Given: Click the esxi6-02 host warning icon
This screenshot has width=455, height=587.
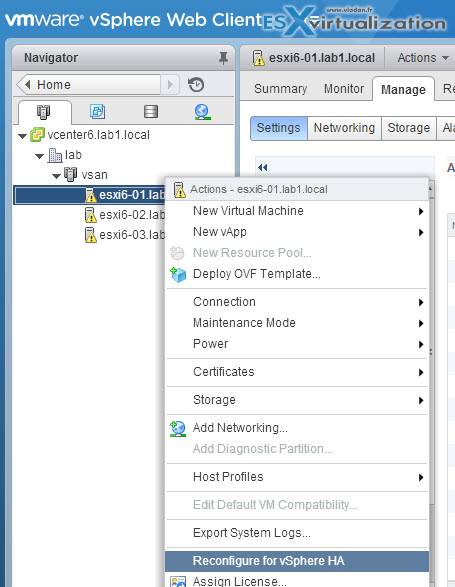Looking at the screenshot, I should coord(90,215).
